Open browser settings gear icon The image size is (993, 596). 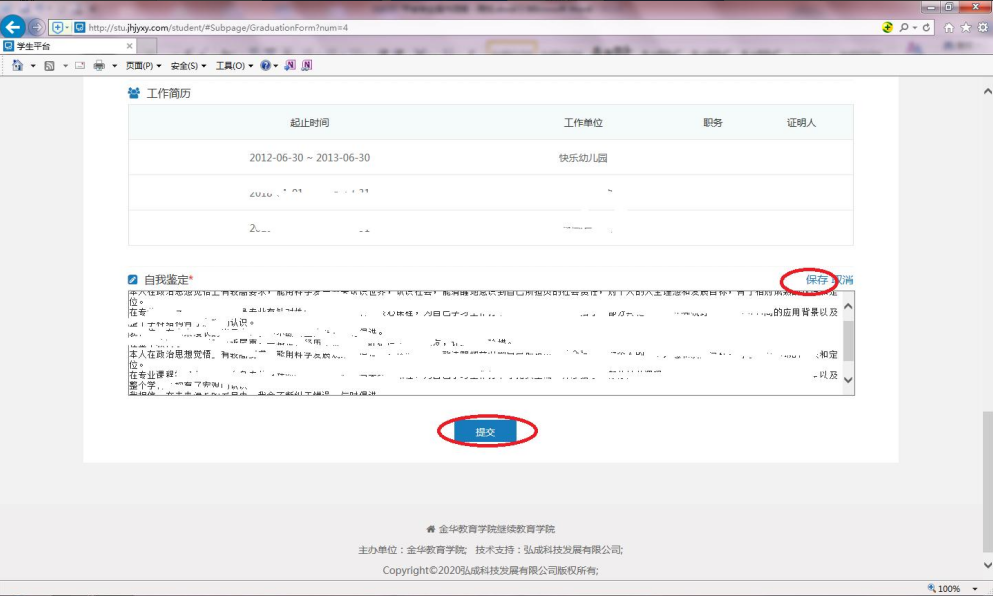[x=981, y=27]
